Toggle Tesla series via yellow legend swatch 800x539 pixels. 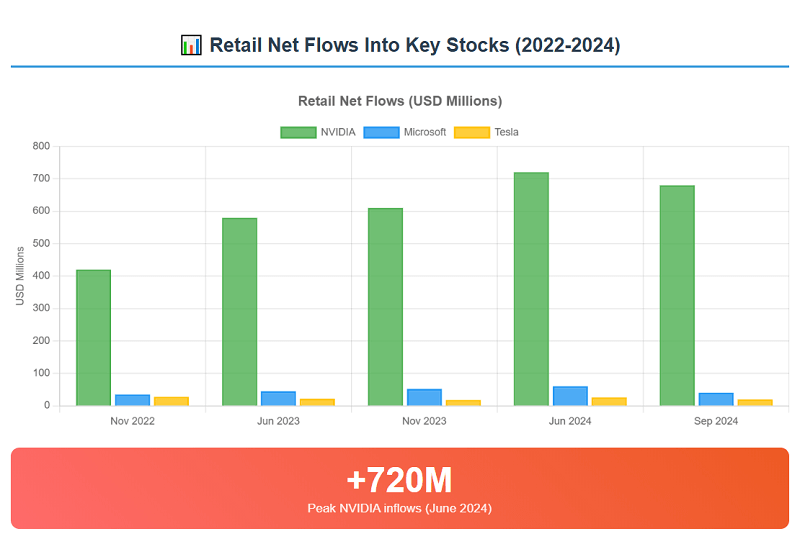pos(472,132)
